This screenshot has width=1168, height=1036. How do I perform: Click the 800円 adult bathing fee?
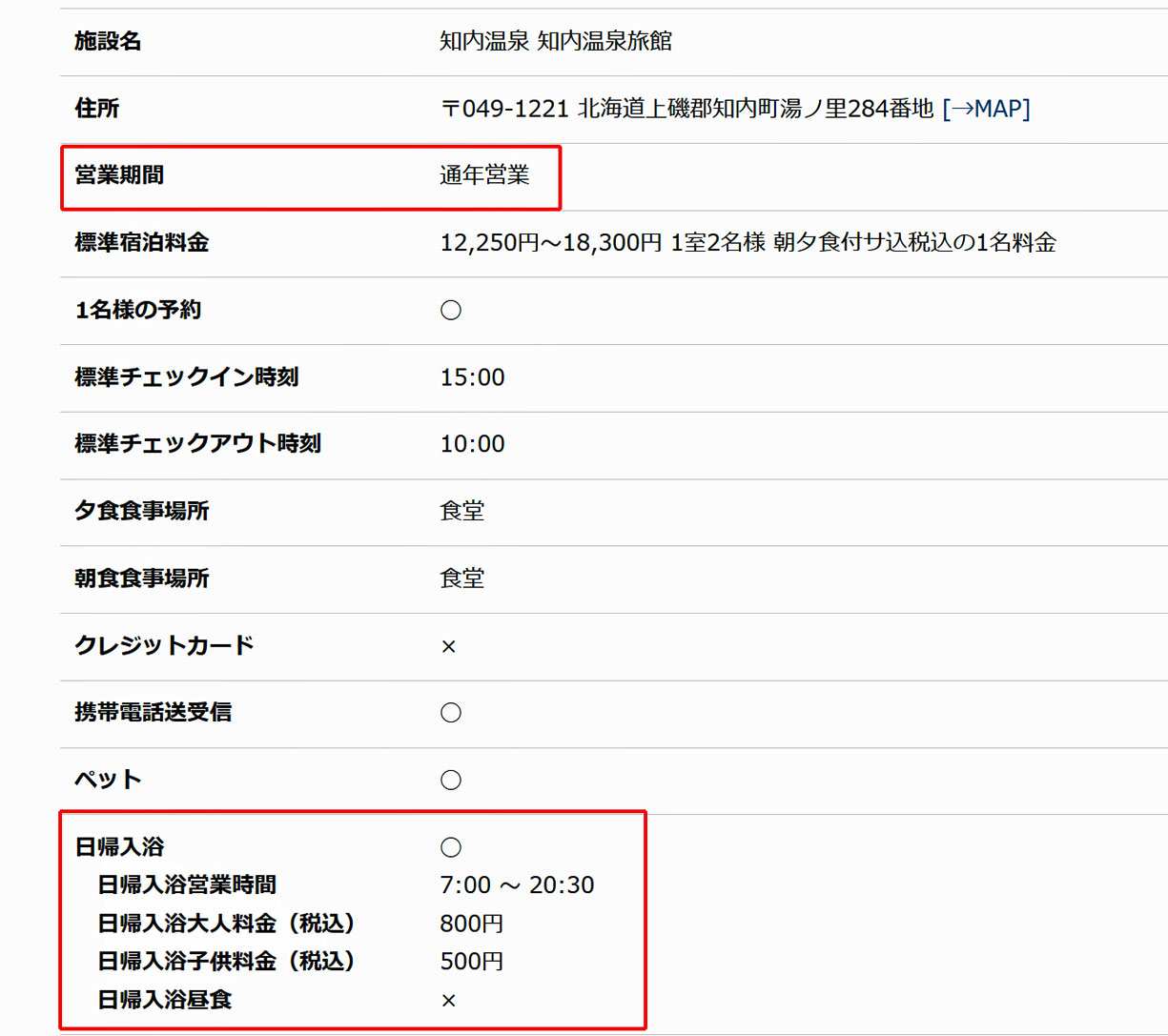471,924
